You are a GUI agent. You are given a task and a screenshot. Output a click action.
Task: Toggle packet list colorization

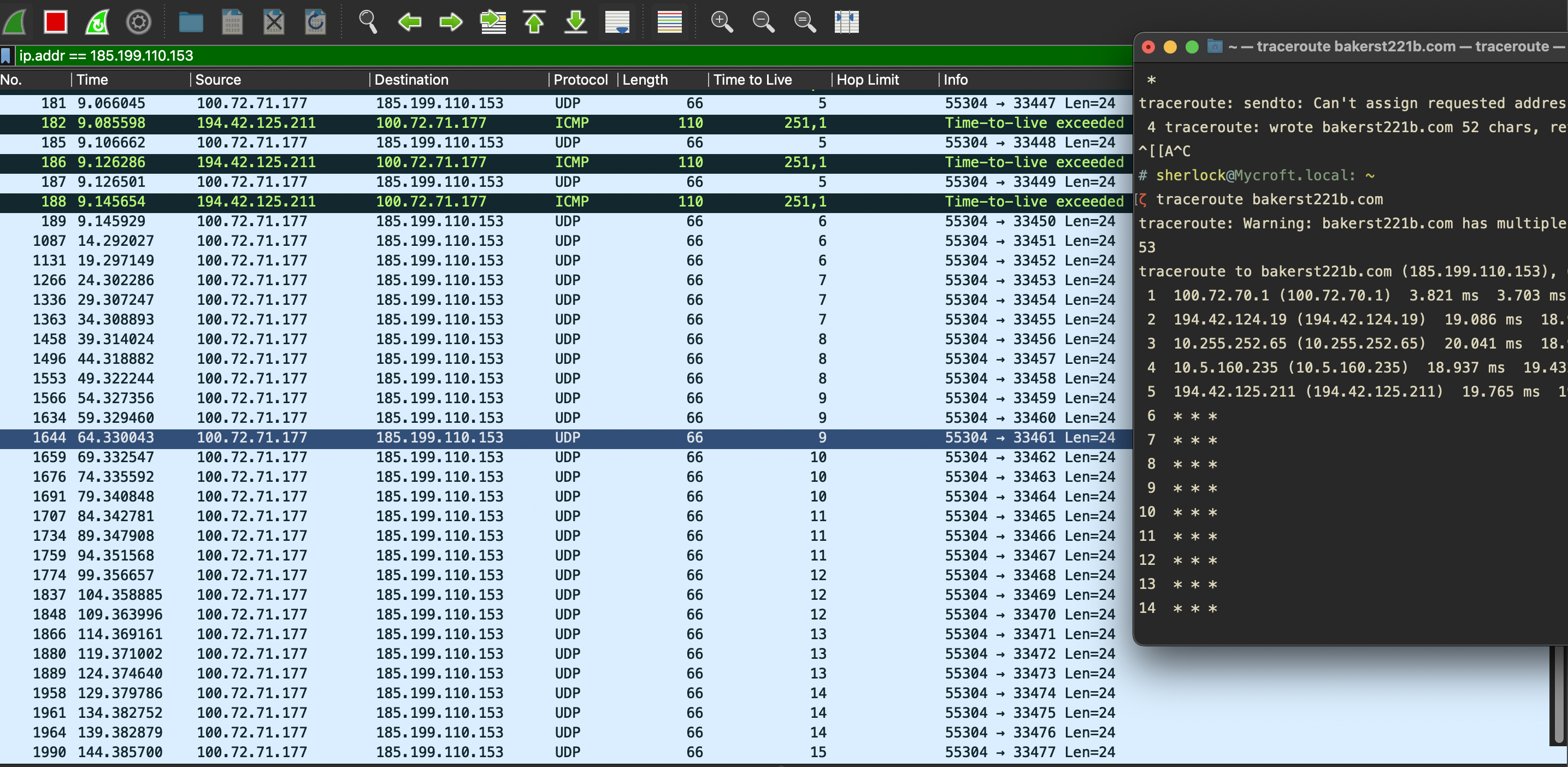670,22
